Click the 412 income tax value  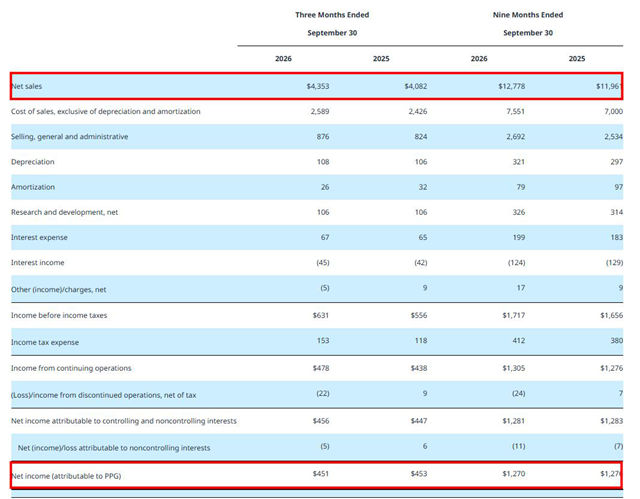click(x=519, y=341)
